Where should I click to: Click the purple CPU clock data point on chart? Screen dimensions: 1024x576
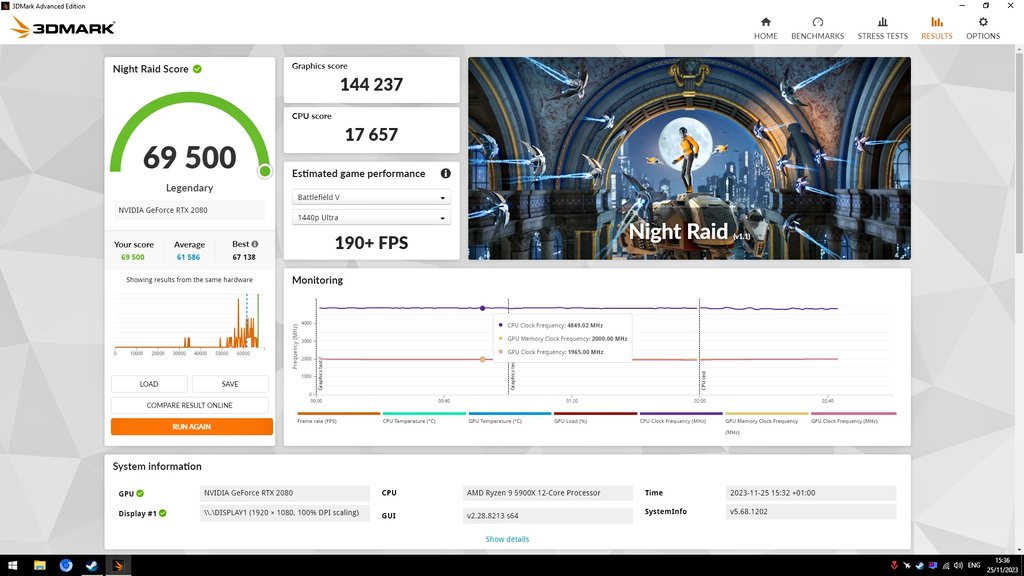tap(483, 308)
